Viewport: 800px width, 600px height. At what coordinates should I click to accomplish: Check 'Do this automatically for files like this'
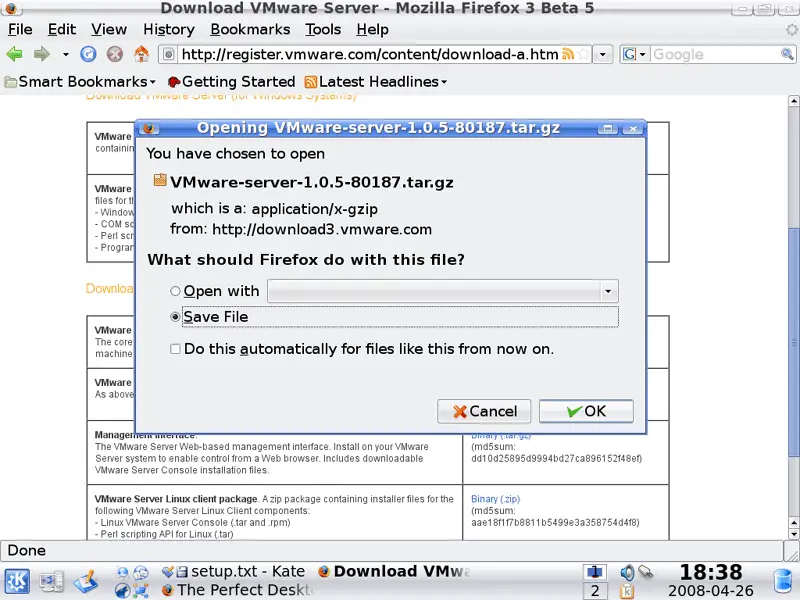click(x=175, y=349)
